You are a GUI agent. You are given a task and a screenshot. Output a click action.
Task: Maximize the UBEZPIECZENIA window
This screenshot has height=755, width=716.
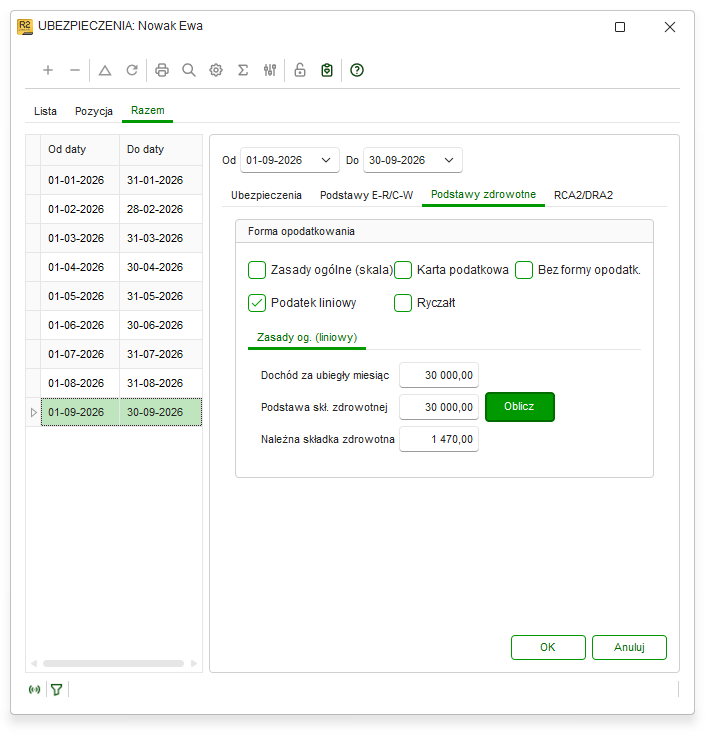[620, 27]
